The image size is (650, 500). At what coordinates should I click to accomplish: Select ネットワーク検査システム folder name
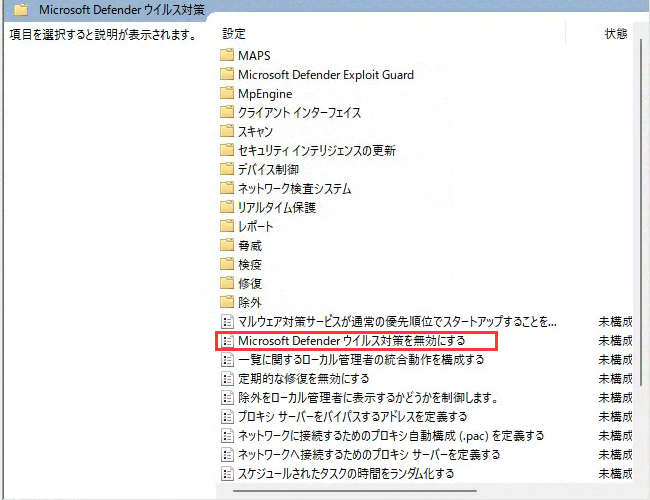295,189
